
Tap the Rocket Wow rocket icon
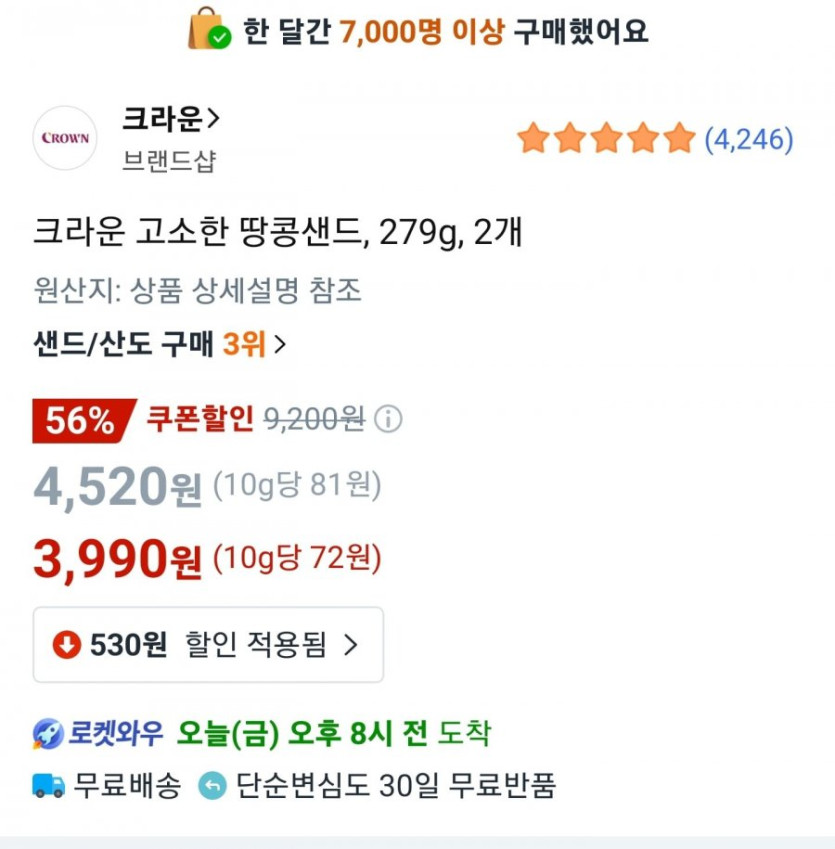[48, 735]
